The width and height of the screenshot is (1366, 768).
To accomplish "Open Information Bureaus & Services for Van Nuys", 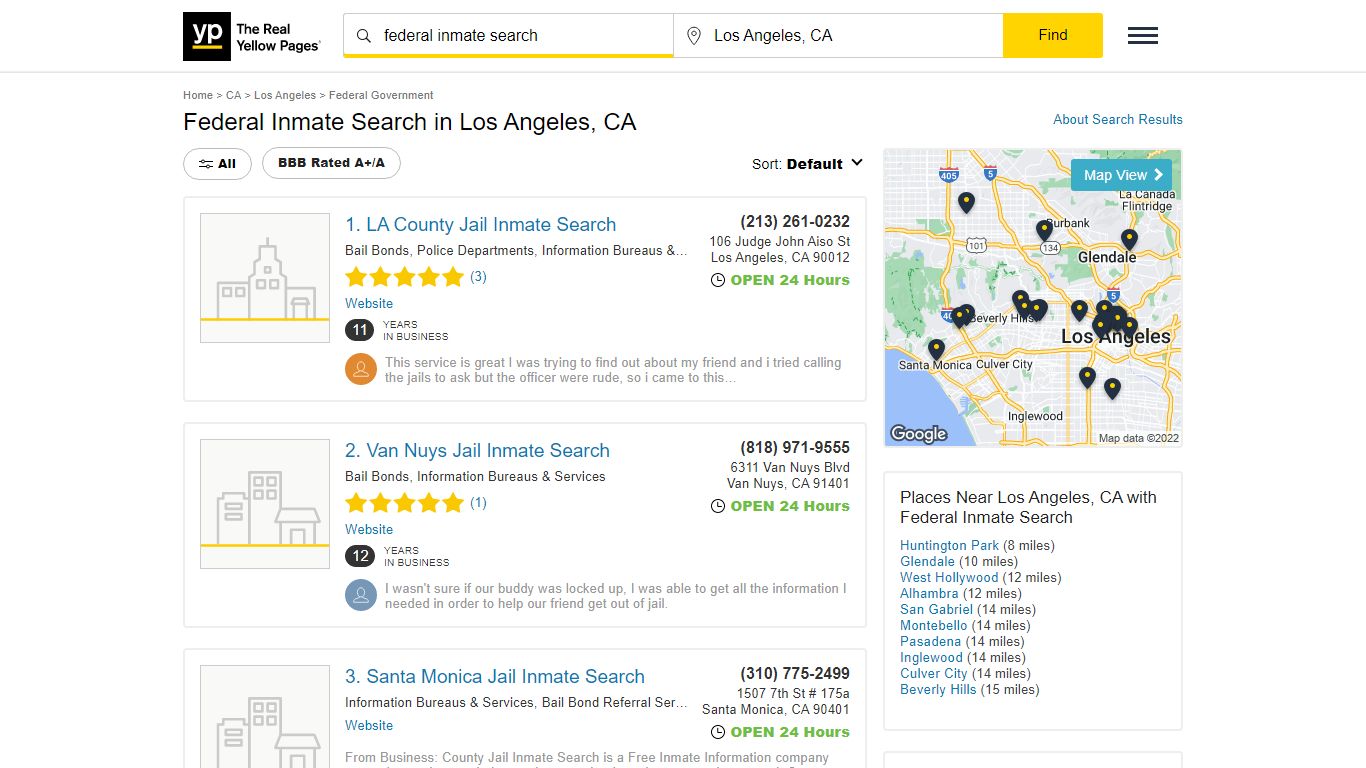I will [x=511, y=477].
